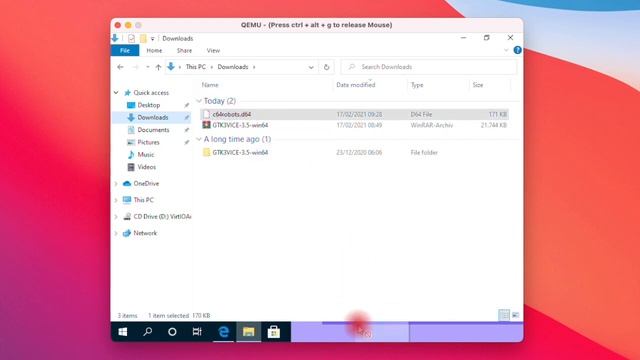Expand the OneDrive tree node
Screen dimensions: 640x360
[x=116, y=184]
